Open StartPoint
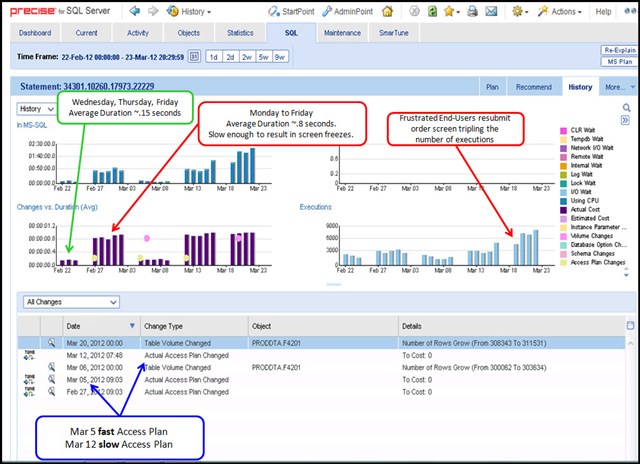Viewport: 640px width, 464px height. click(x=291, y=11)
